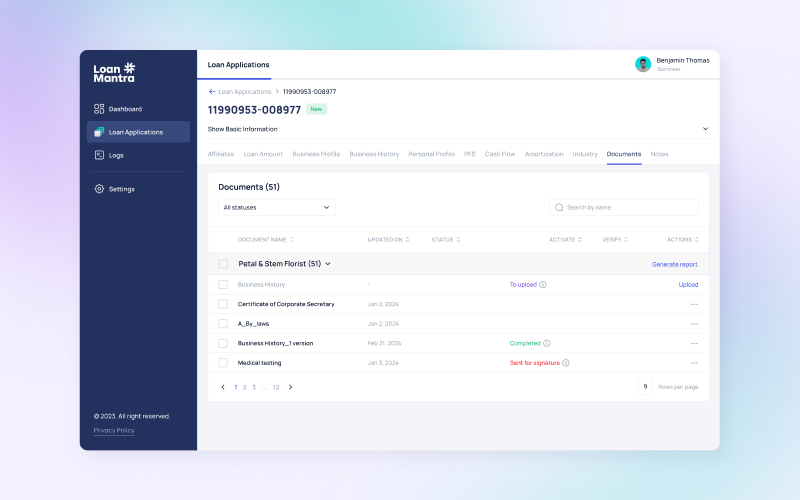Click the Certificate of Corporate Secretary name
This screenshot has width=800, height=500.
(286, 304)
